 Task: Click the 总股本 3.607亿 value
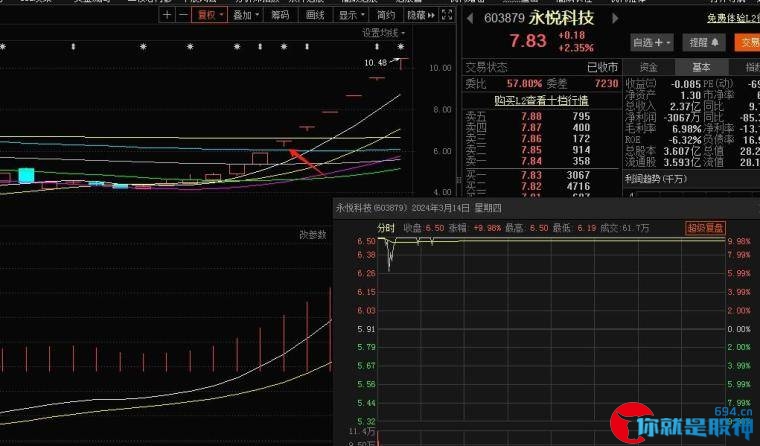pyautogui.click(x=682, y=151)
